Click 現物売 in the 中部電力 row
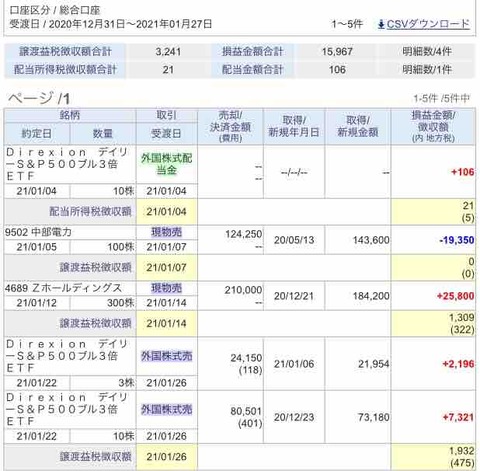The height and width of the screenshot is (471, 480). [167, 232]
